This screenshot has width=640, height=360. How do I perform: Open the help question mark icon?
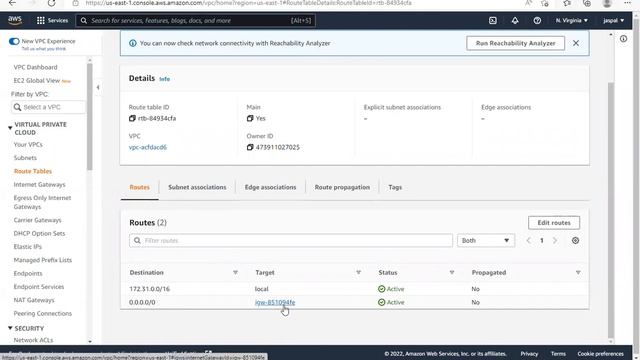point(537,20)
